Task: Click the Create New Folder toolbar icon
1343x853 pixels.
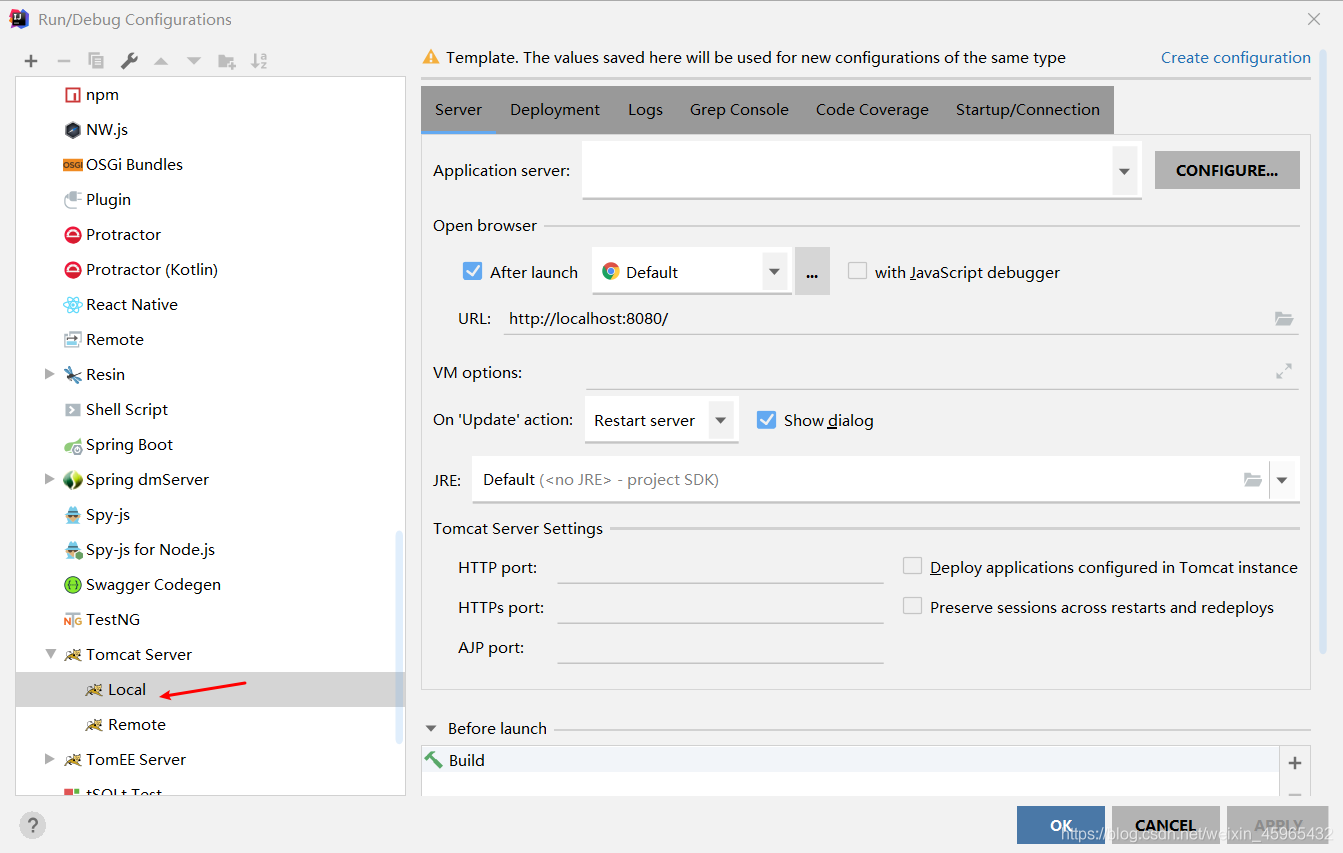Action: (227, 61)
